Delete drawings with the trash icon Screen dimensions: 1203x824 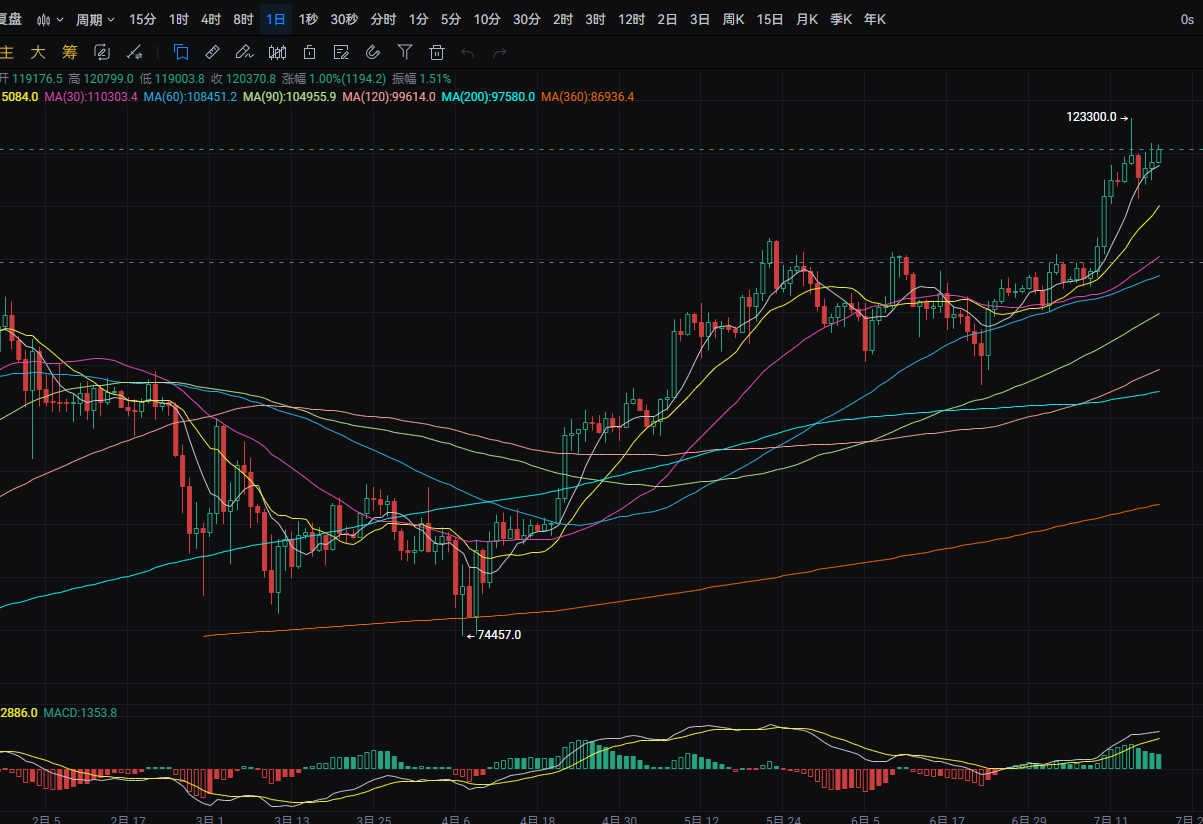point(437,53)
